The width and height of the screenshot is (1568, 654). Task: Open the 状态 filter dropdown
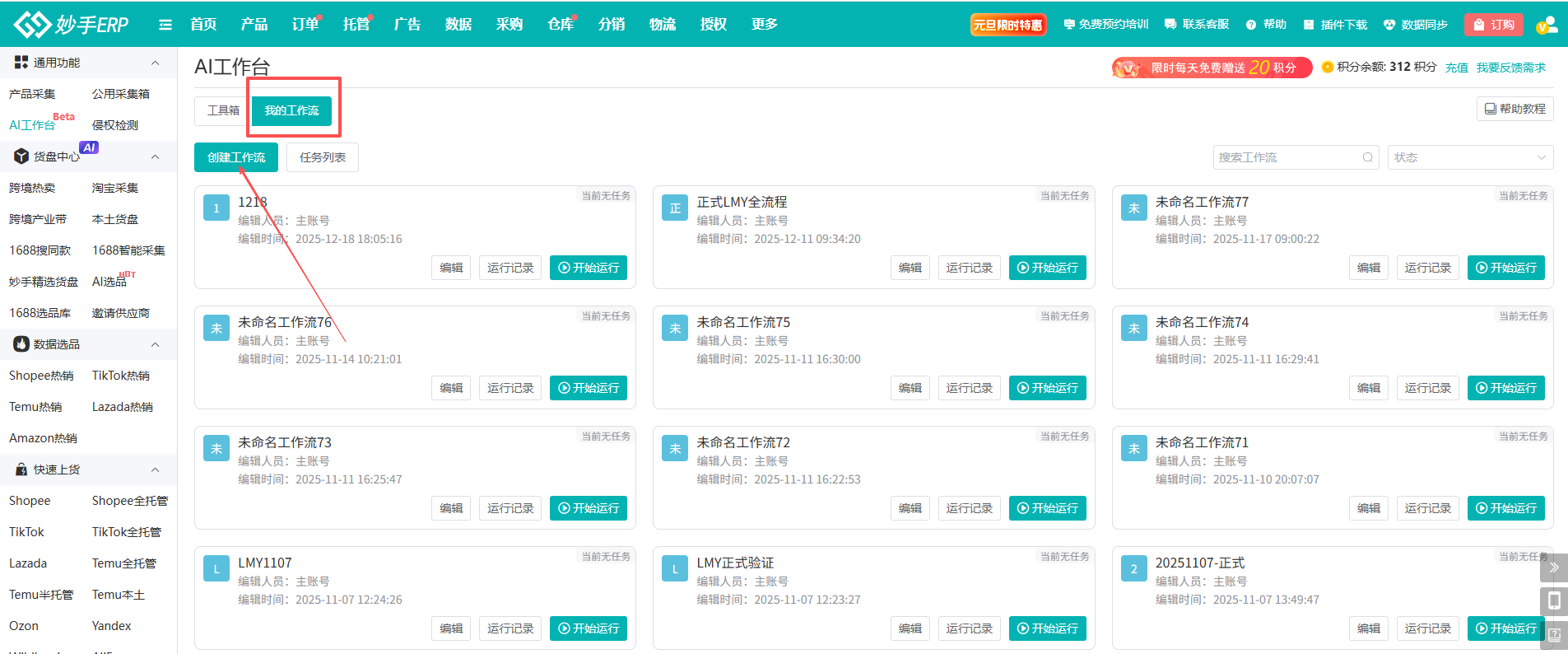pos(1470,157)
